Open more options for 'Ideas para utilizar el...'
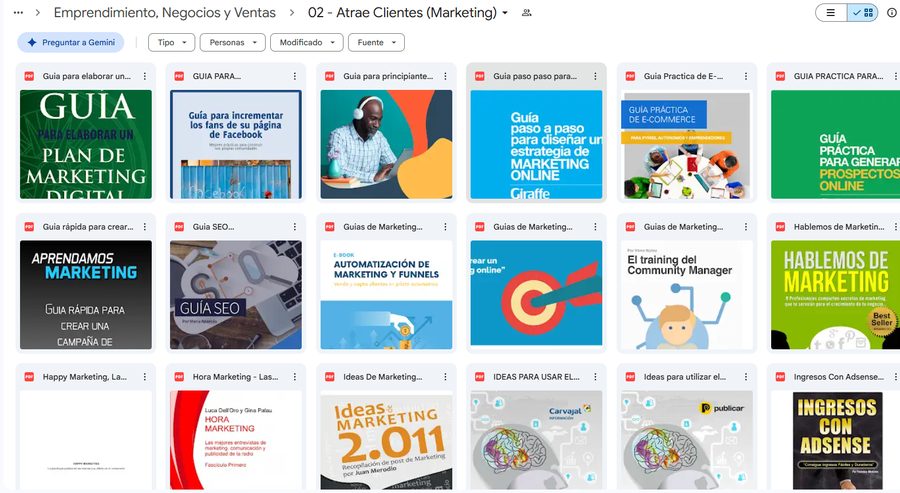Image resolution: width=900 pixels, height=493 pixels. pyautogui.click(x=746, y=377)
